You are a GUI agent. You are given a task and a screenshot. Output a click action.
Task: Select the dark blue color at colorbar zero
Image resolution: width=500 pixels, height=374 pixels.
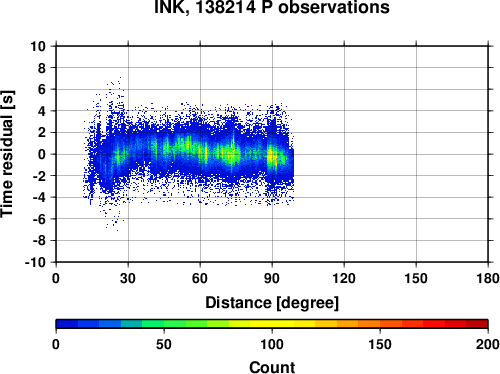(67, 324)
